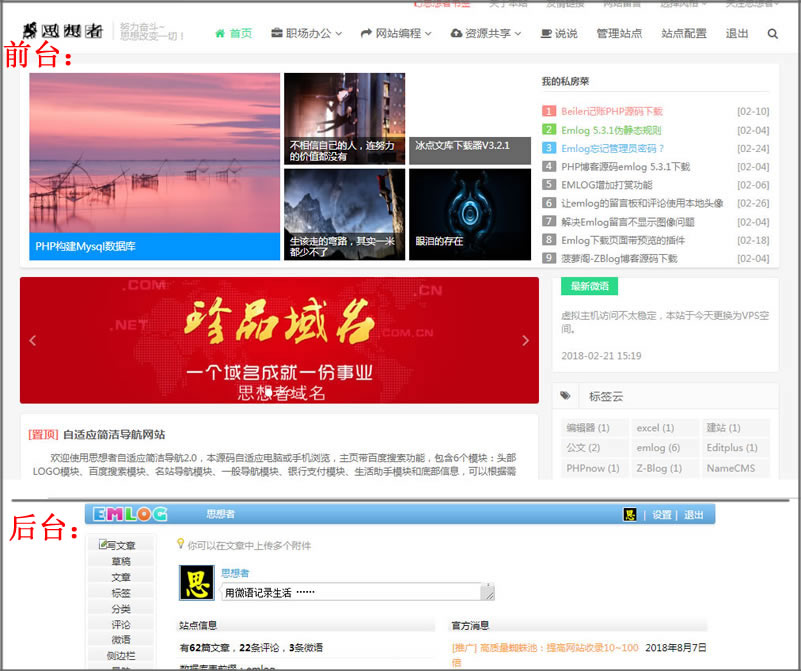This screenshot has width=801, height=671.
Task: Click the 思想者 site logo
Action: pos(63,31)
